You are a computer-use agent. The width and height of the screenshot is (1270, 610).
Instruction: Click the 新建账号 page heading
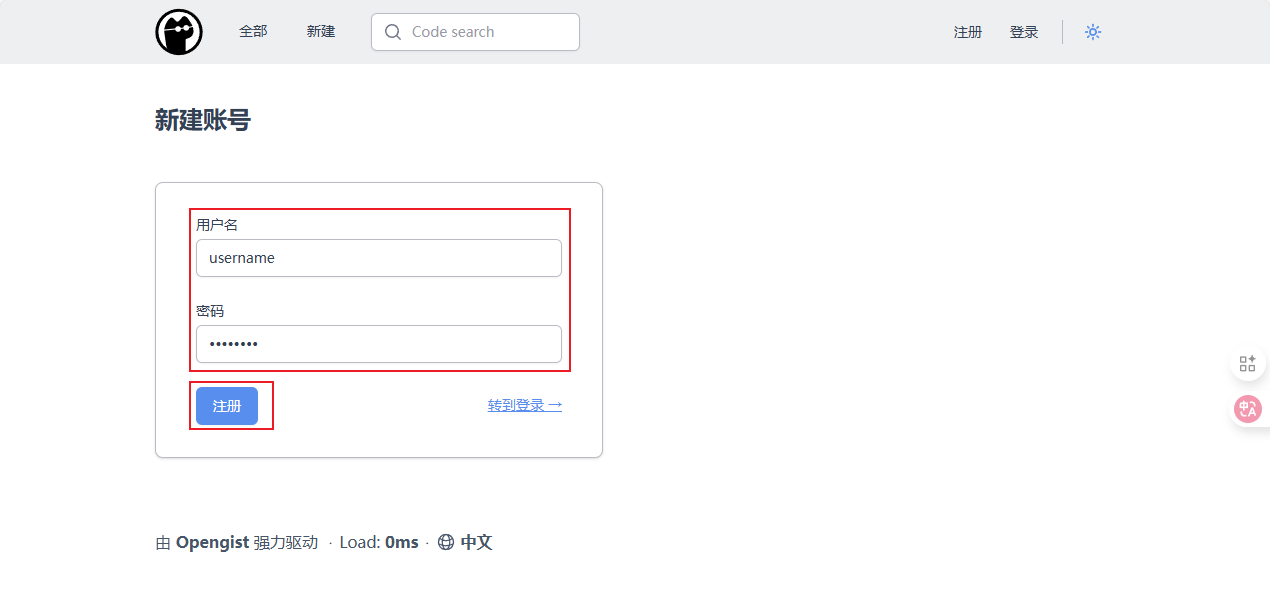[203, 121]
